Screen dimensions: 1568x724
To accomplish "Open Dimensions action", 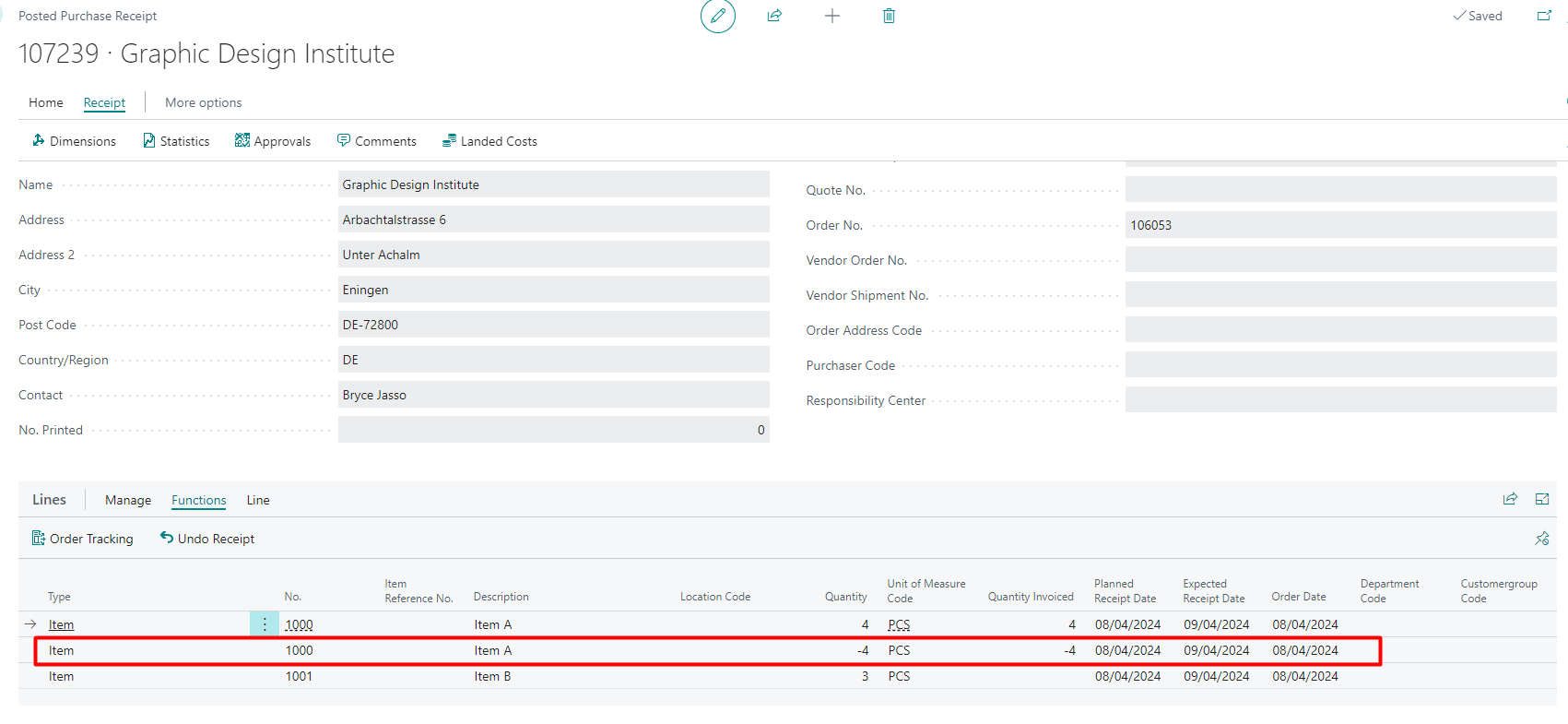I will pos(74,141).
